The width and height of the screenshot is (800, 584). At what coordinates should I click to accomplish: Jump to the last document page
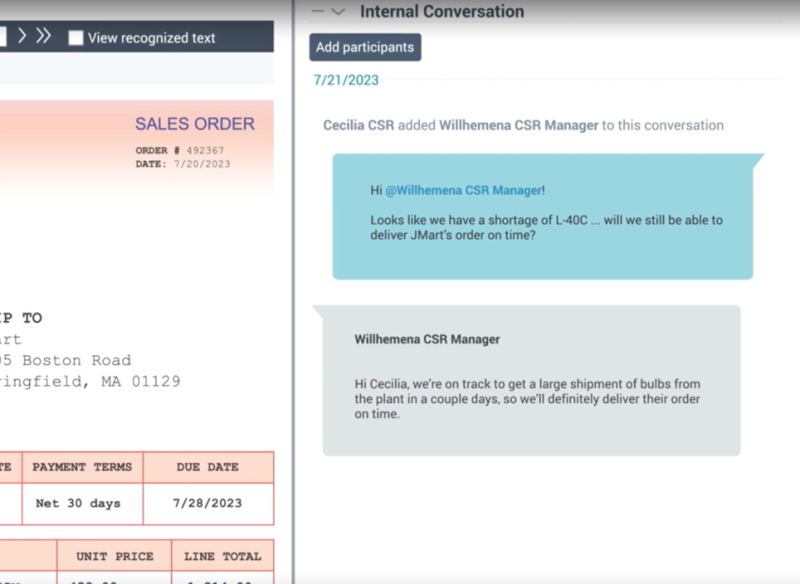[44, 37]
